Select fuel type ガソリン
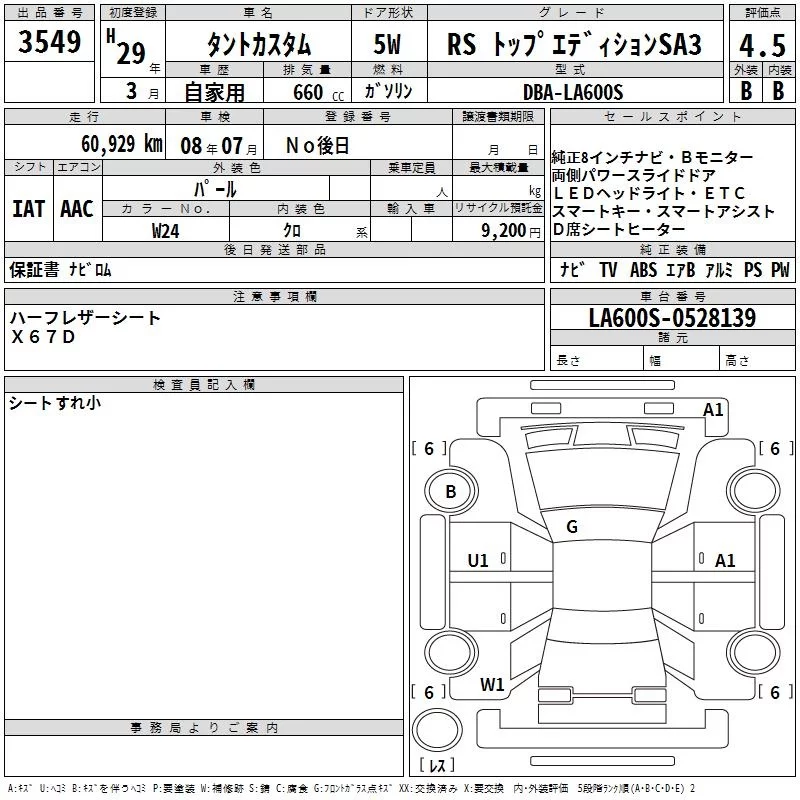 click(x=388, y=91)
